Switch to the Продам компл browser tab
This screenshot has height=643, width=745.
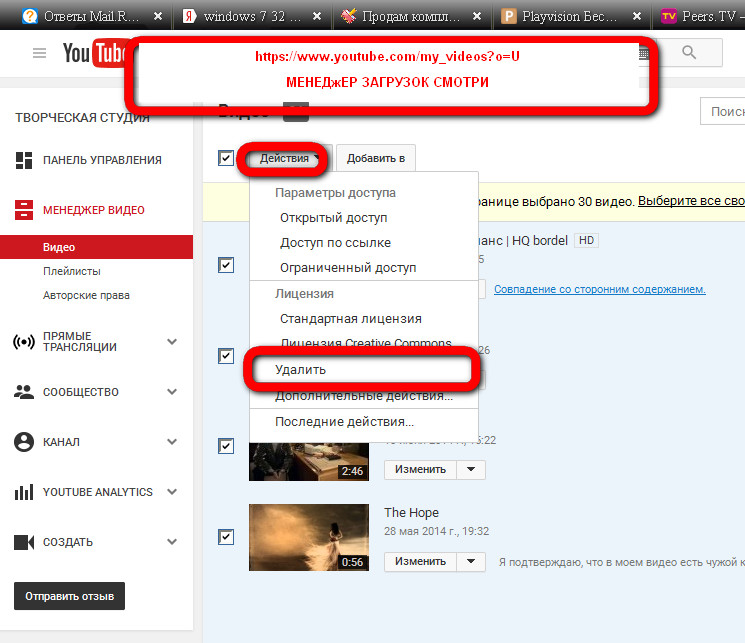411,17
